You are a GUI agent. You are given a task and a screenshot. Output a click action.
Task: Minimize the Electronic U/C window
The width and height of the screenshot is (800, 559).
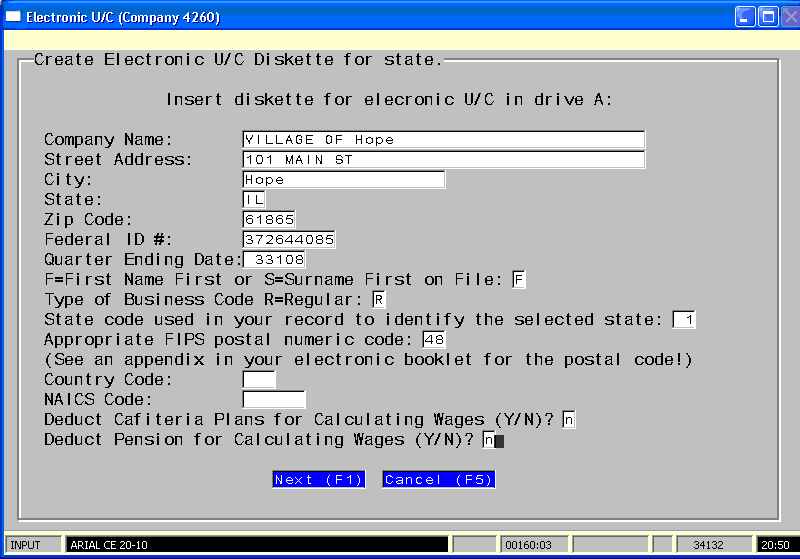pos(745,17)
